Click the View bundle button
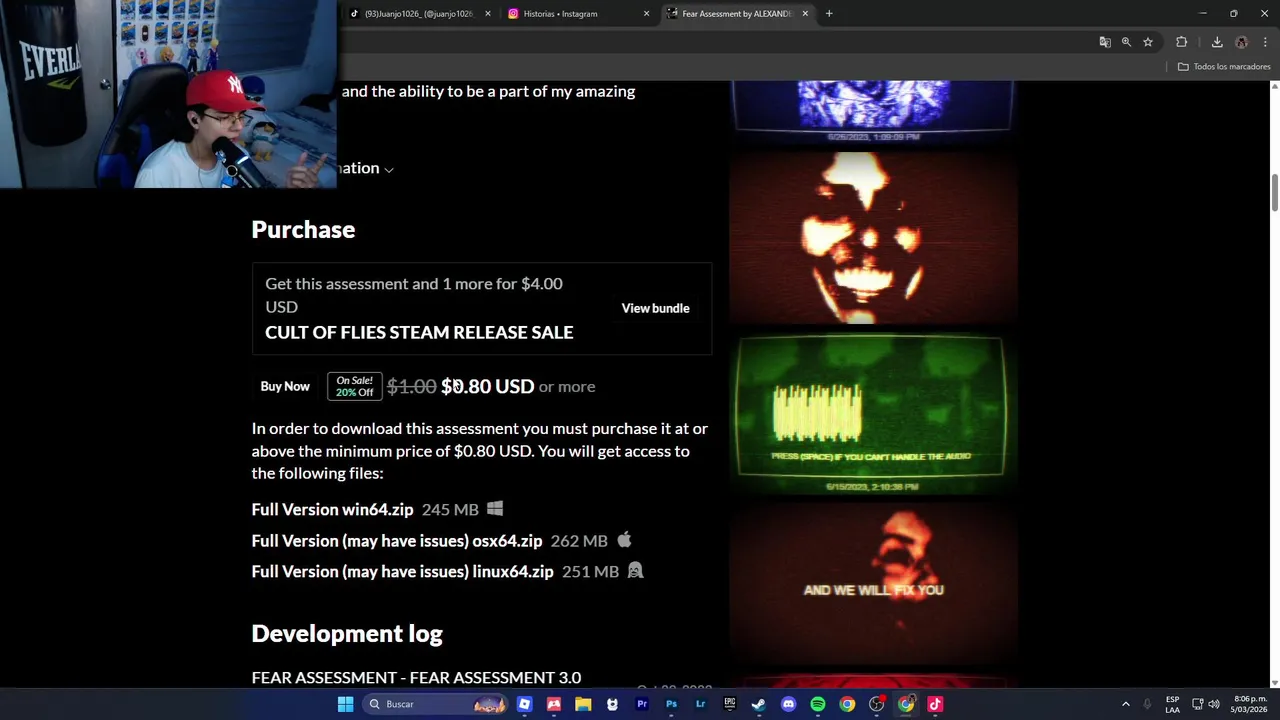The width and height of the screenshot is (1280, 720). tap(655, 308)
